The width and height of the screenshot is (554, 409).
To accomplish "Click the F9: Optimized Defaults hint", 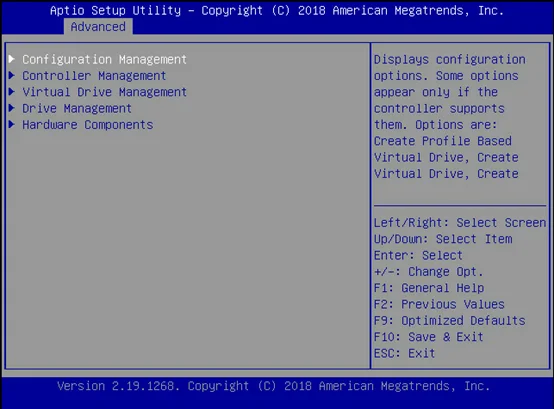I will [x=449, y=320].
